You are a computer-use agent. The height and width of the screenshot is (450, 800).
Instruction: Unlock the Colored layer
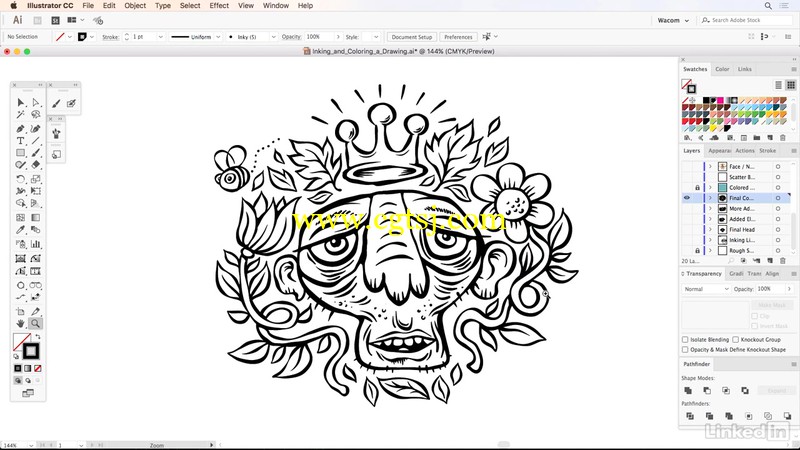point(697,188)
